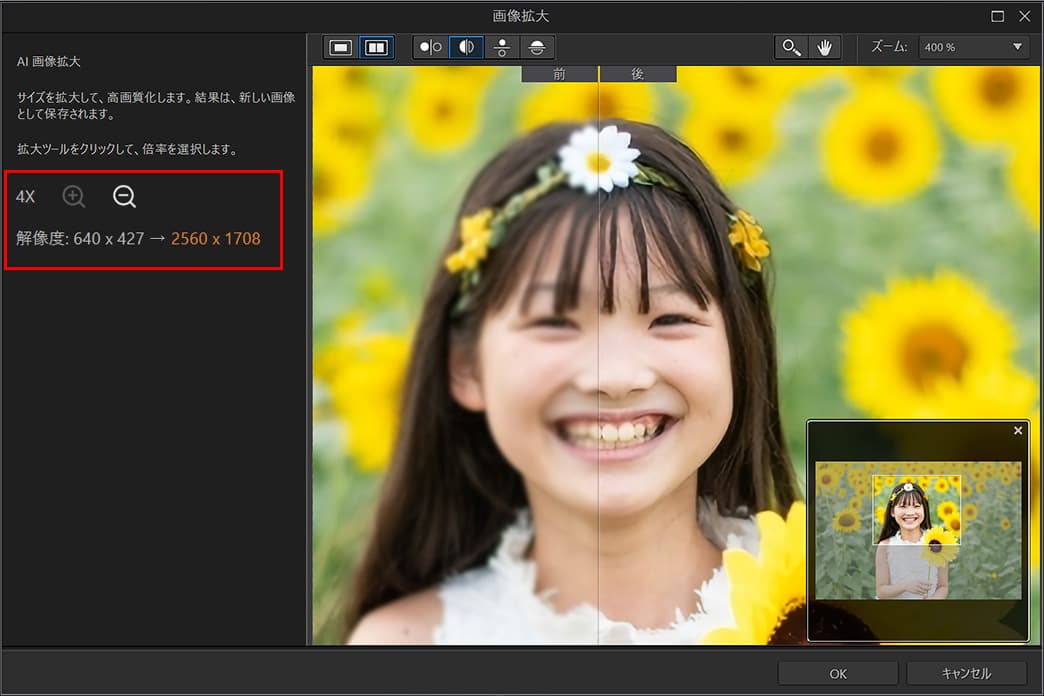
Task: Click the navigator preview thumbnail
Action: (x=917, y=531)
